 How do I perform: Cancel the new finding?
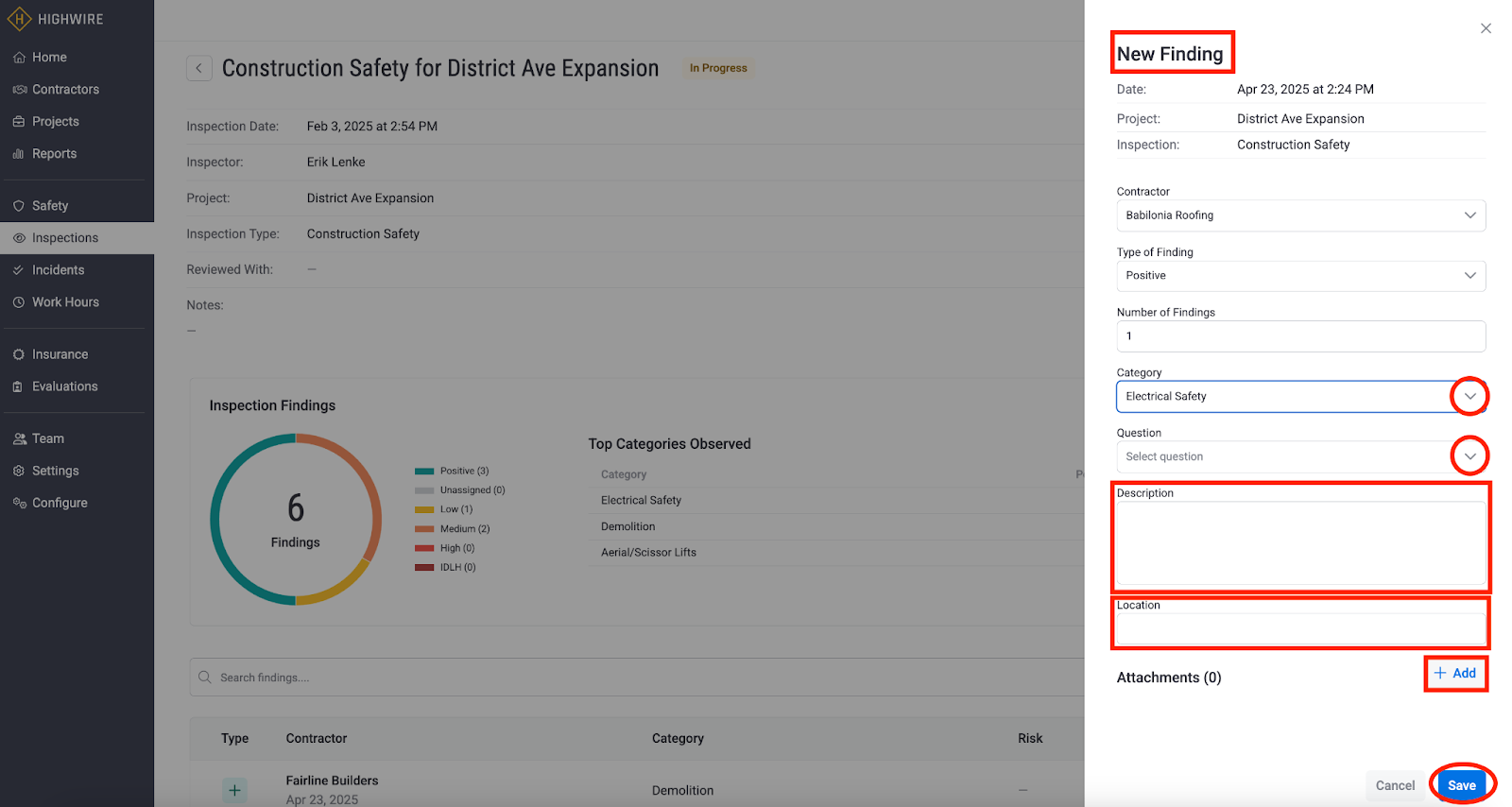click(x=1395, y=785)
